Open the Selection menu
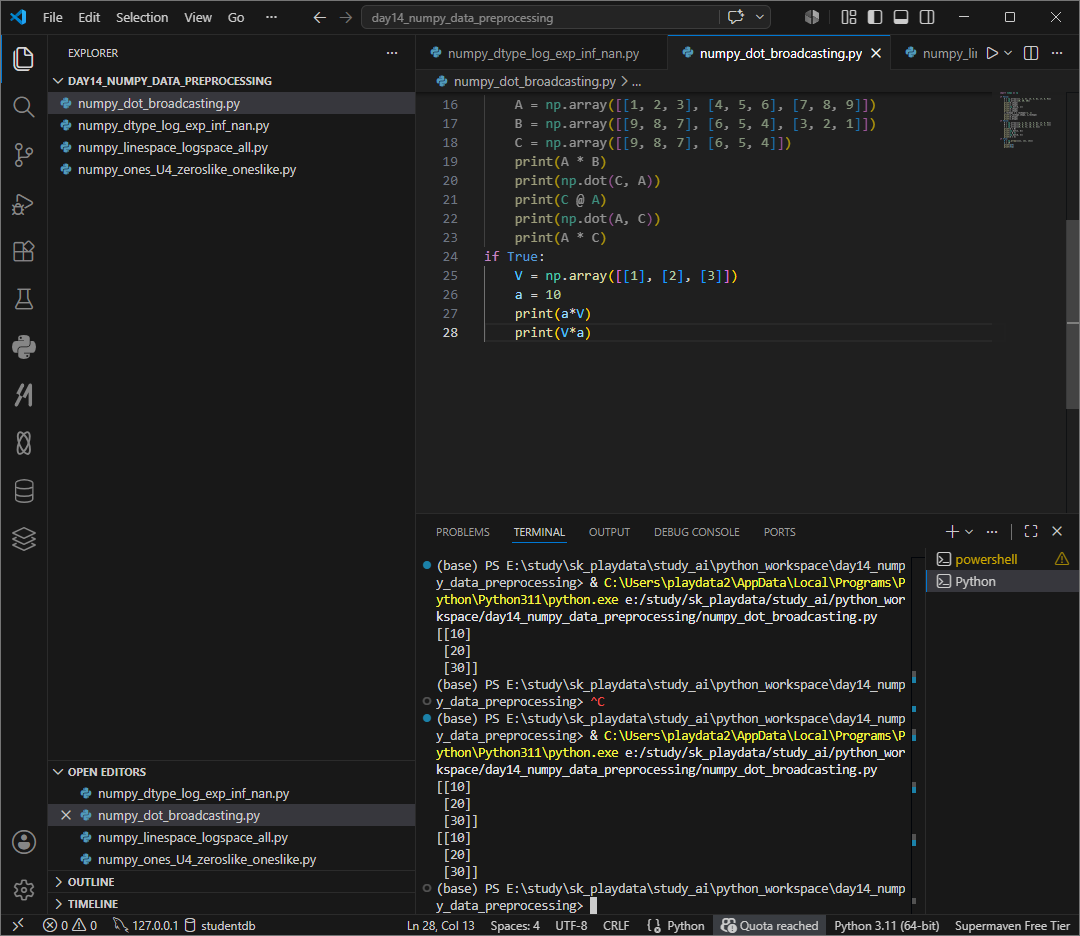 click(142, 17)
